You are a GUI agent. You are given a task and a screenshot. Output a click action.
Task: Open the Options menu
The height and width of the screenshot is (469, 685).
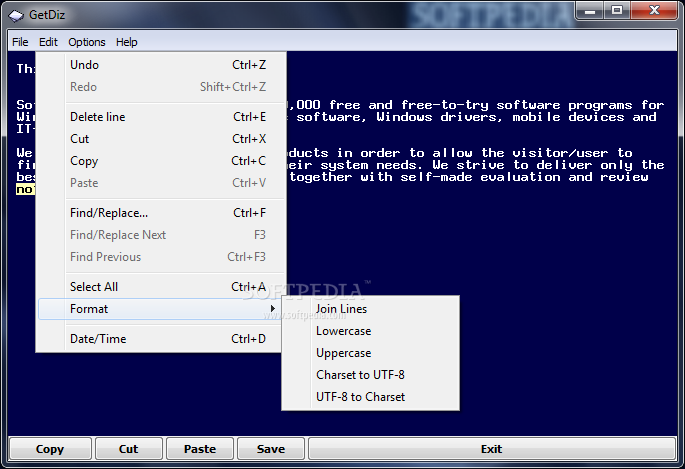click(x=86, y=42)
